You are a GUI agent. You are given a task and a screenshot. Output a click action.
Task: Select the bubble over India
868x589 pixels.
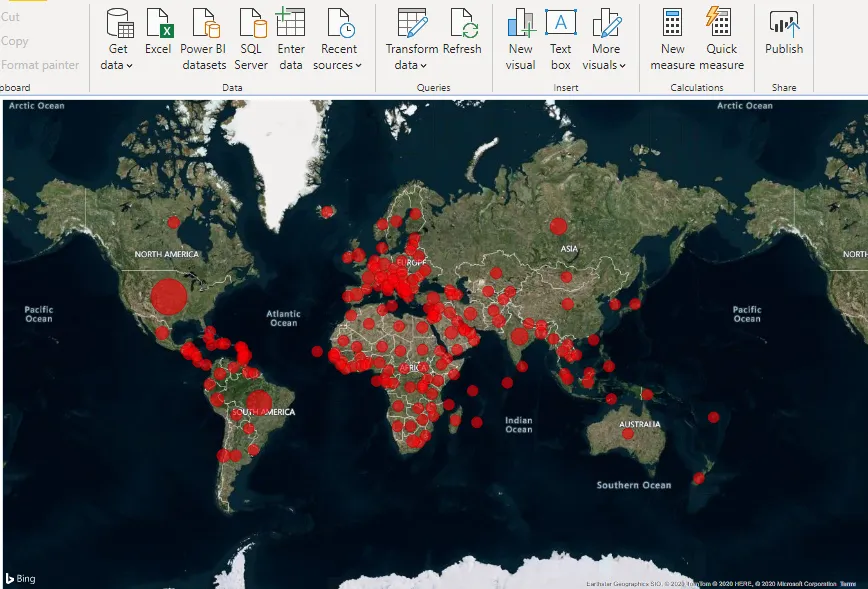519,336
